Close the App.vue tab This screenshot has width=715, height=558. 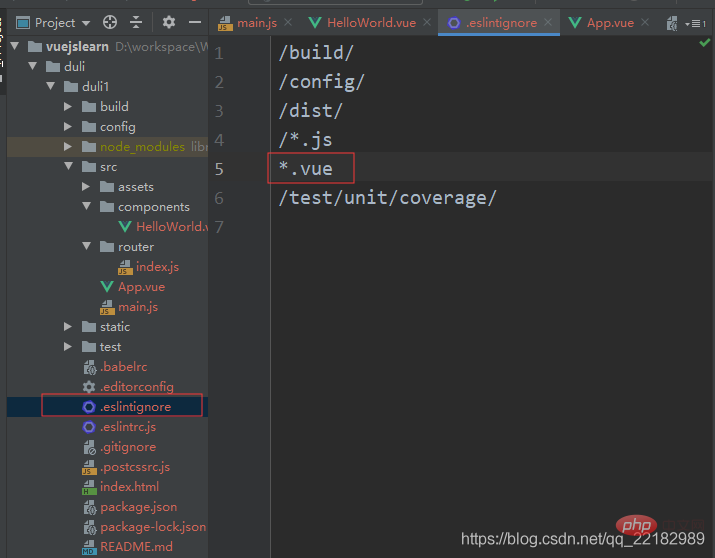click(x=645, y=22)
